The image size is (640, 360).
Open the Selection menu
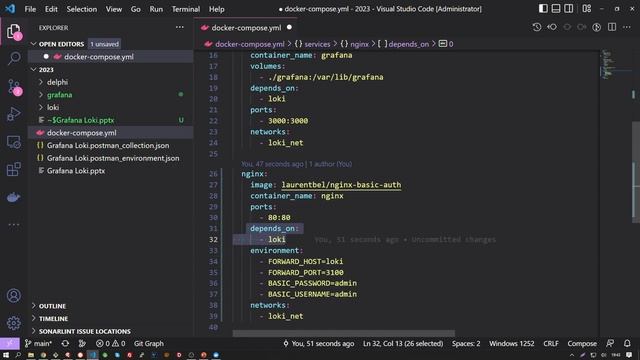[82, 9]
